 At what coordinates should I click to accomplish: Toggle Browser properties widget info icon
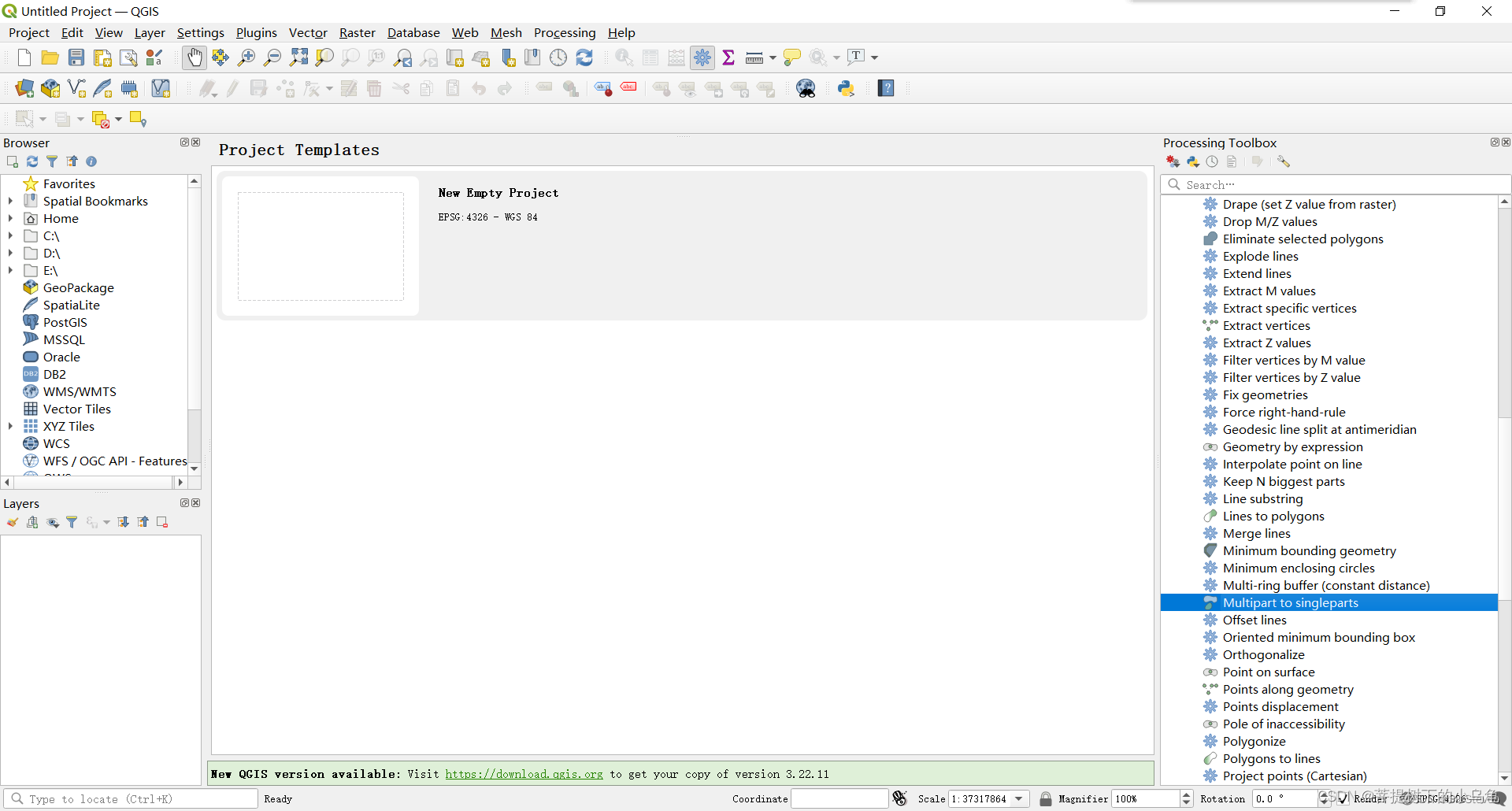coord(91,161)
